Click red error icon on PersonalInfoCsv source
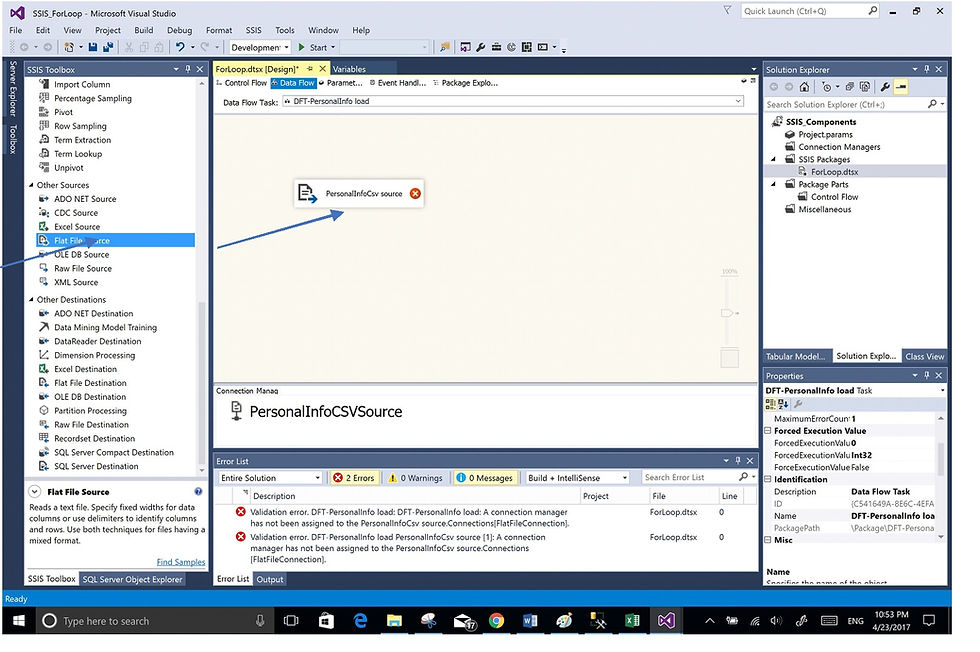The width and height of the screenshot is (980, 652). [x=415, y=194]
